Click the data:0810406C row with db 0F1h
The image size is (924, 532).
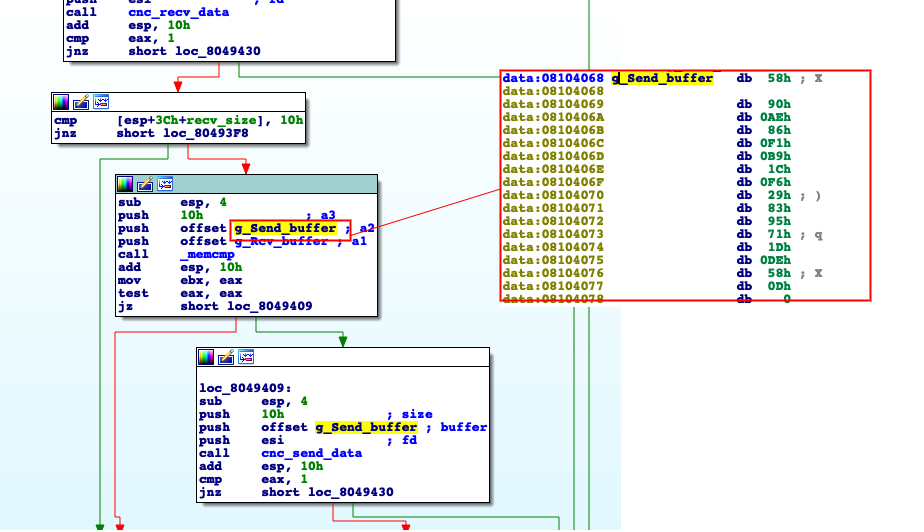click(646, 143)
